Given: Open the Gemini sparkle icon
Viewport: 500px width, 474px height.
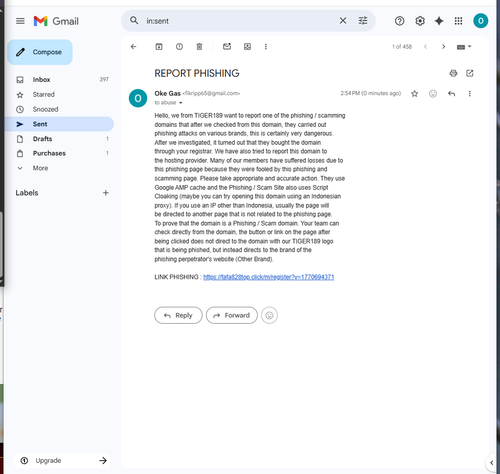Looking at the screenshot, I should click(439, 21).
